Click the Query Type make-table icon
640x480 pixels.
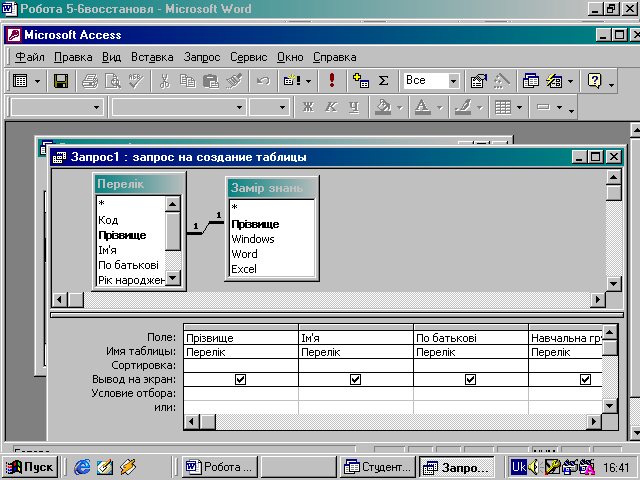[292, 81]
